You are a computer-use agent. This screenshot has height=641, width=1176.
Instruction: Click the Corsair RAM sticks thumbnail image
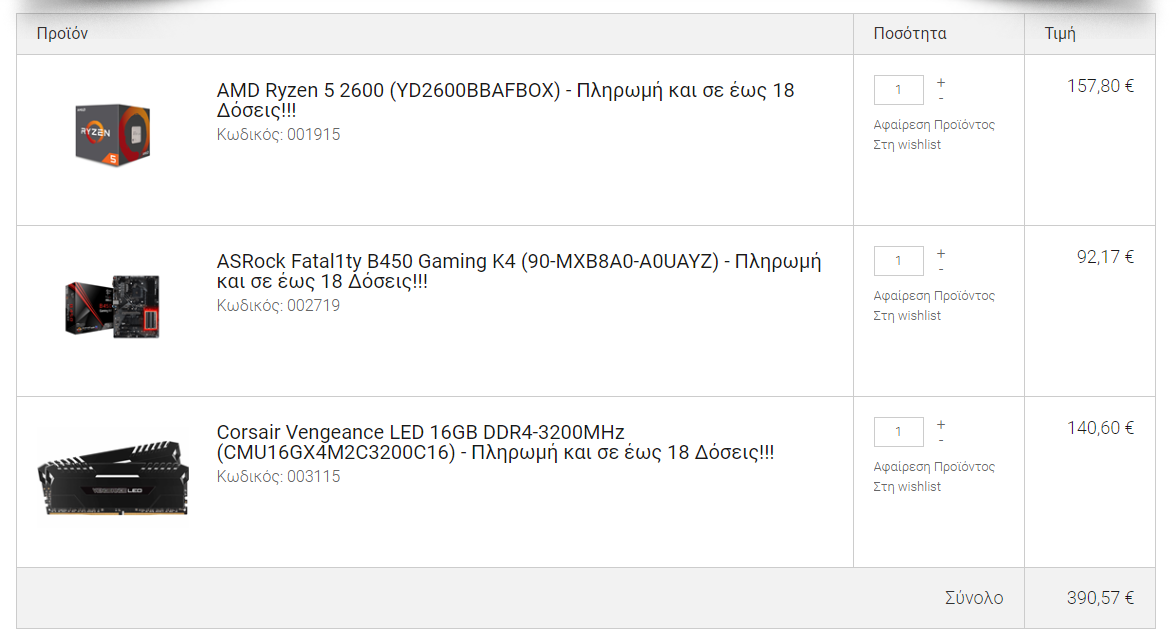point(113,478)
